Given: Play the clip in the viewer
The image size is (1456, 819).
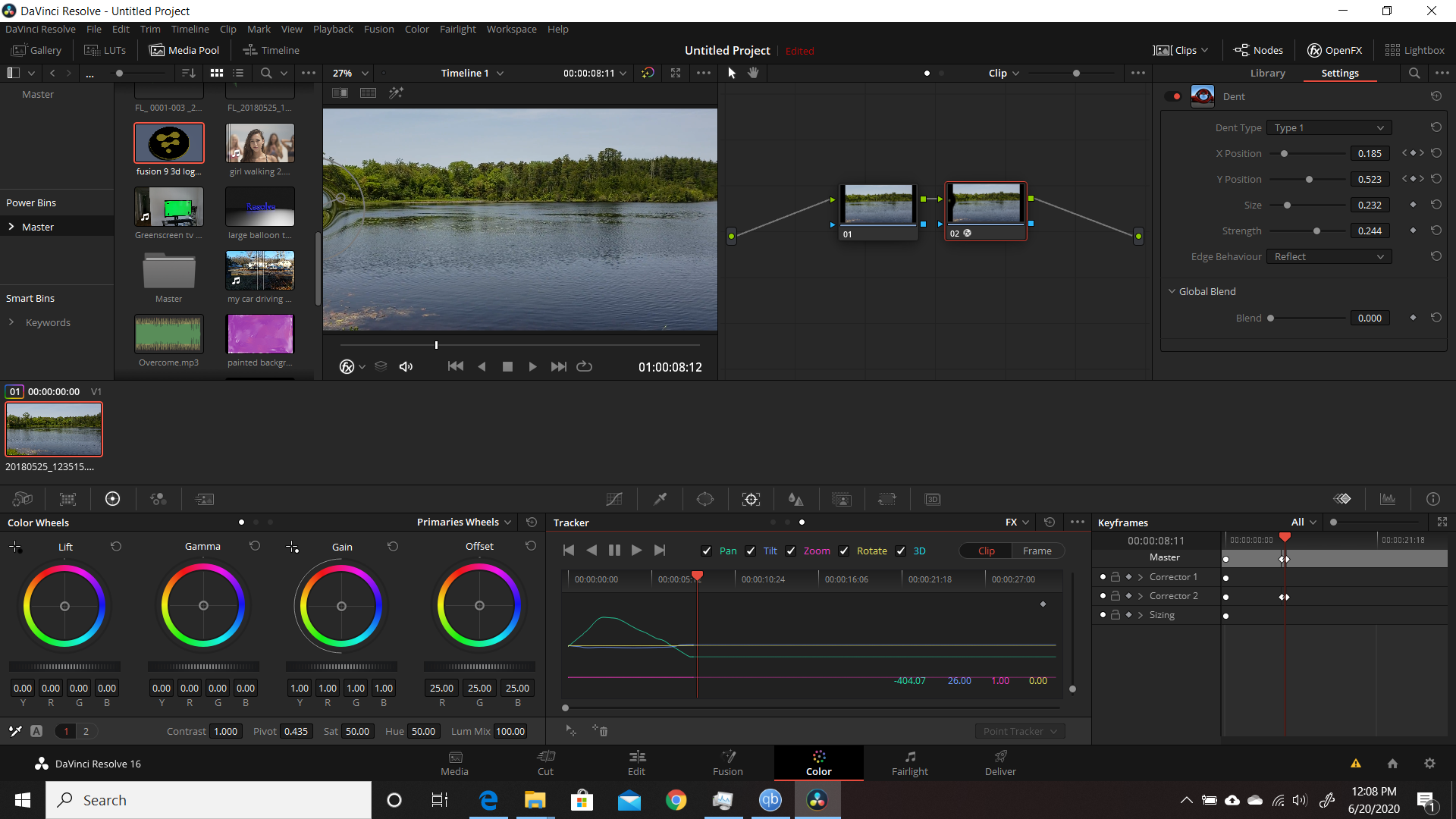Looking at the screenshot, I should click(x=532, y=366).
